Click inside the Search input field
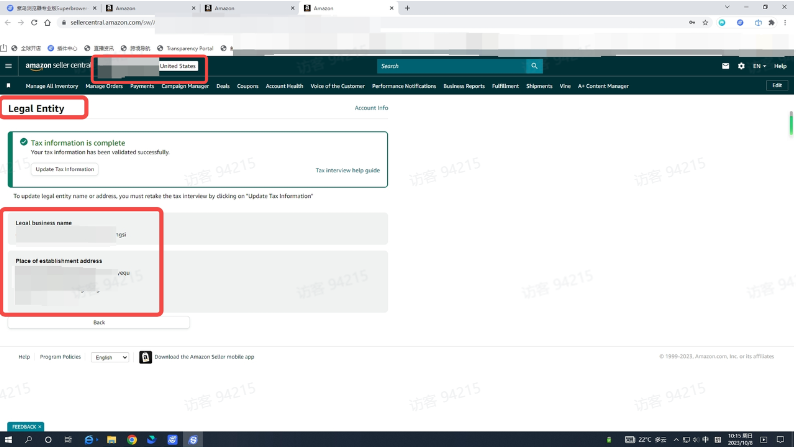This screenshot has height=447, width=796. (450, 66)
